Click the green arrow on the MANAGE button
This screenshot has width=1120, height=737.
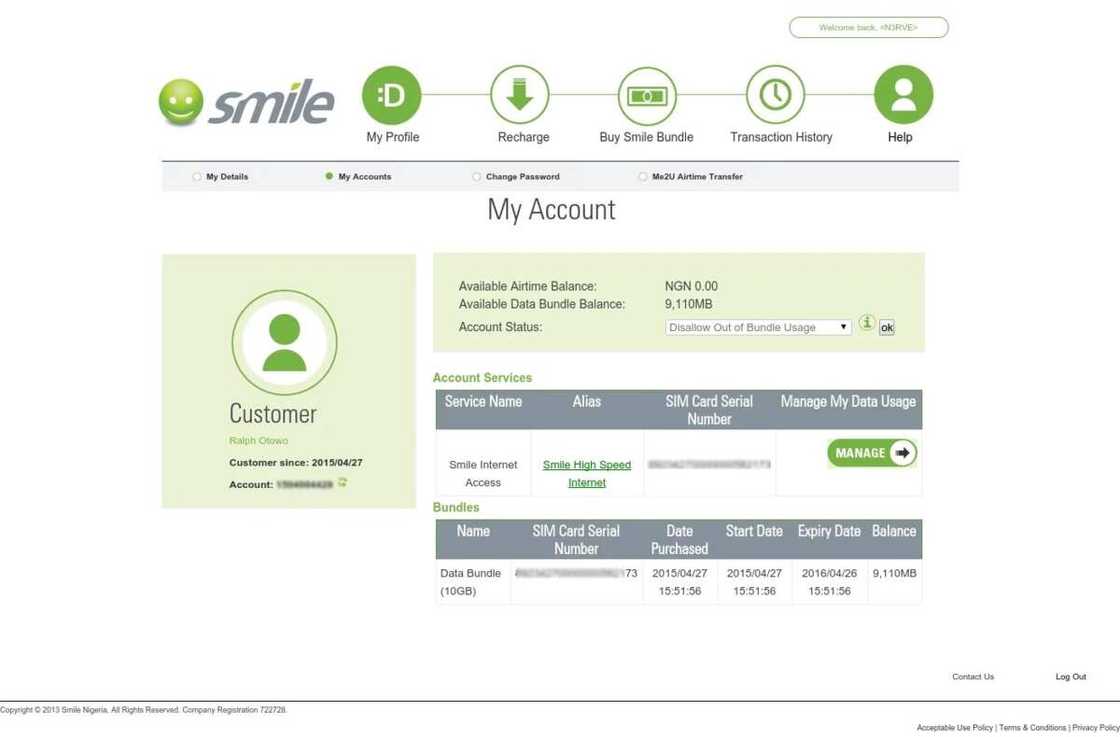905,452
